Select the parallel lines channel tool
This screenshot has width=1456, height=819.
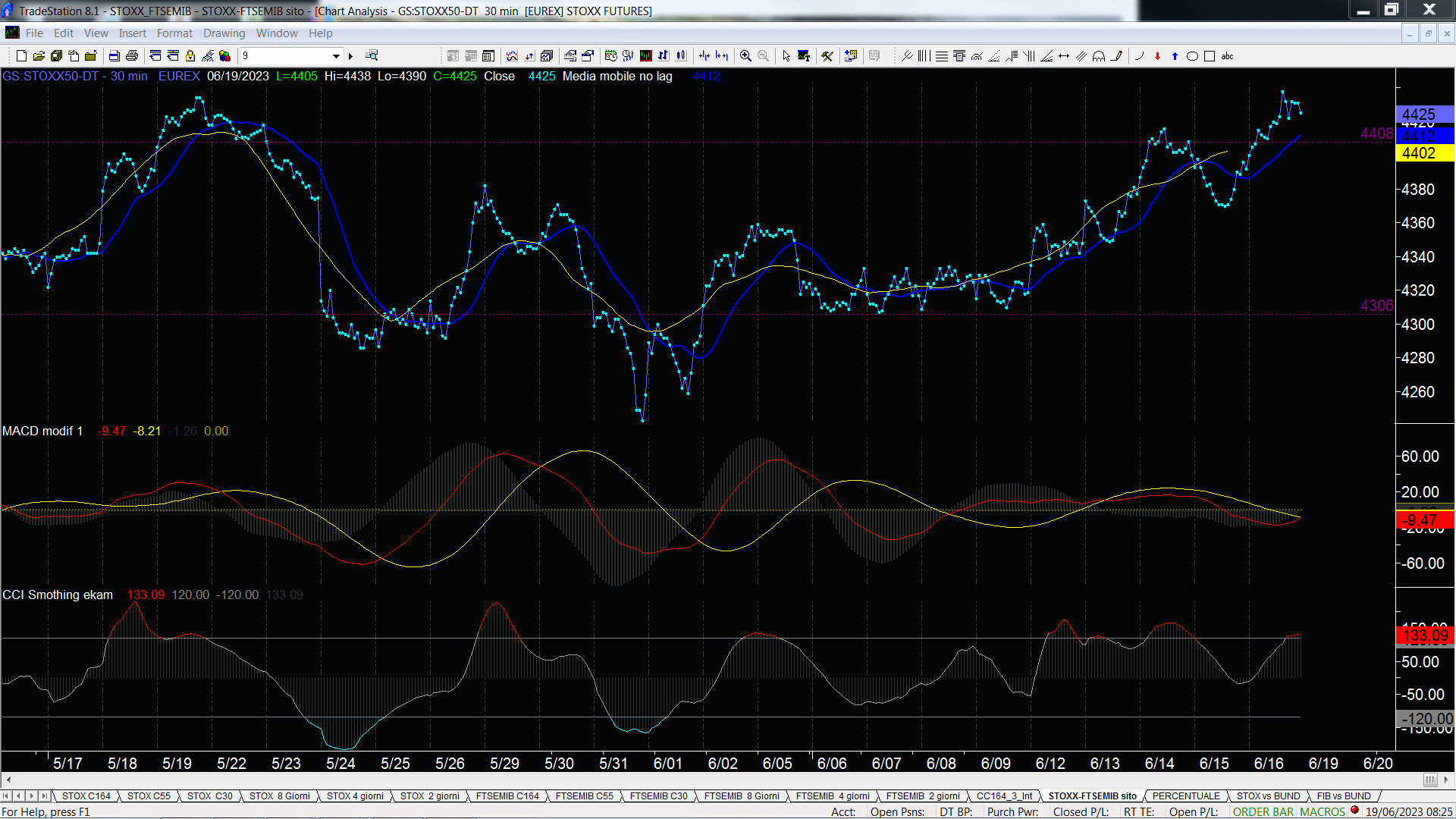pos(1081,56)
